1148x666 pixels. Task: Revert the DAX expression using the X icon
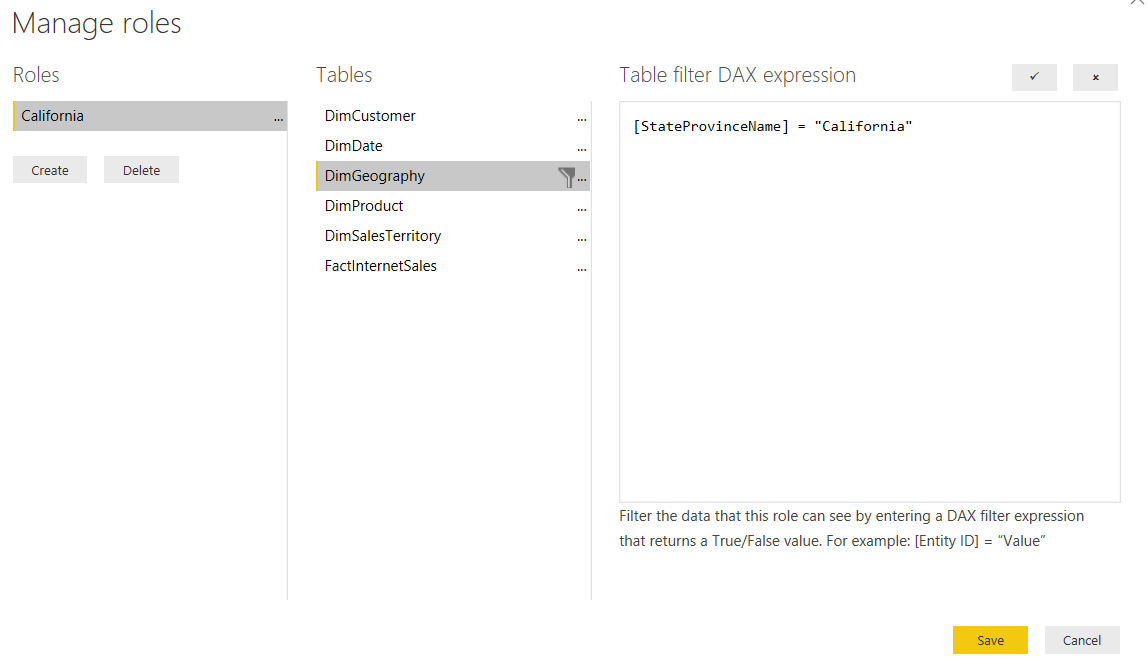point(1095,77)
